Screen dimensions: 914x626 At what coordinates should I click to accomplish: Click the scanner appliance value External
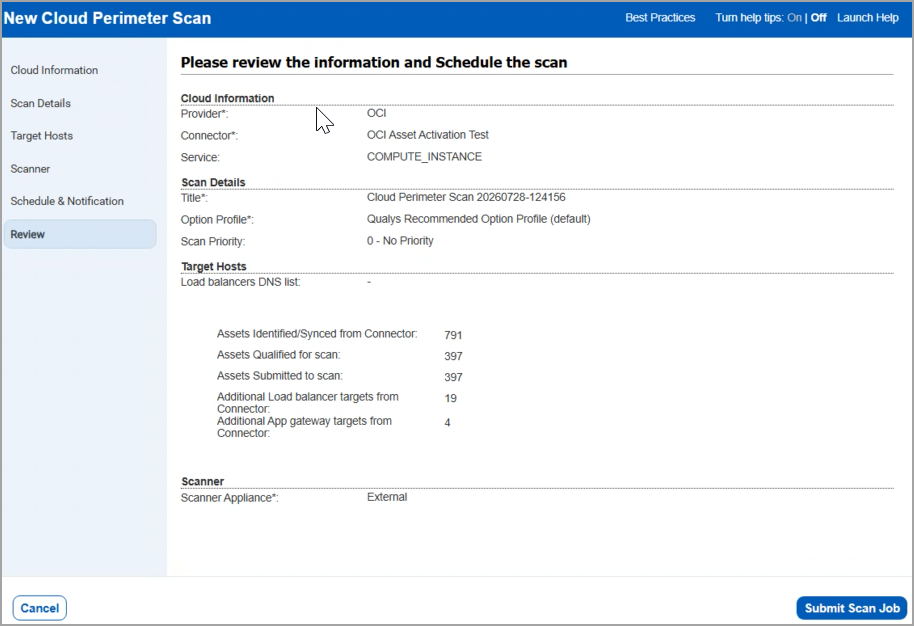[x=387, y=497]
